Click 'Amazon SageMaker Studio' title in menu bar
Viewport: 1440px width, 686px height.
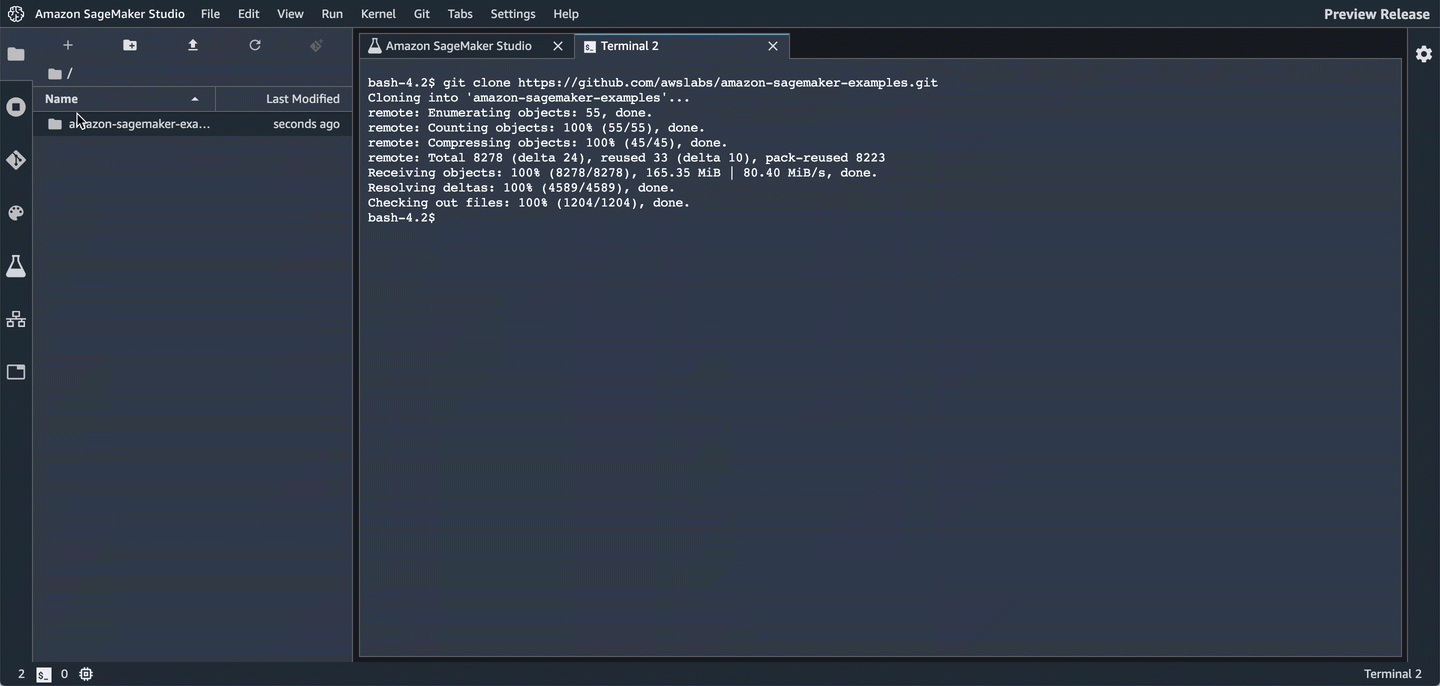point(110,14)
